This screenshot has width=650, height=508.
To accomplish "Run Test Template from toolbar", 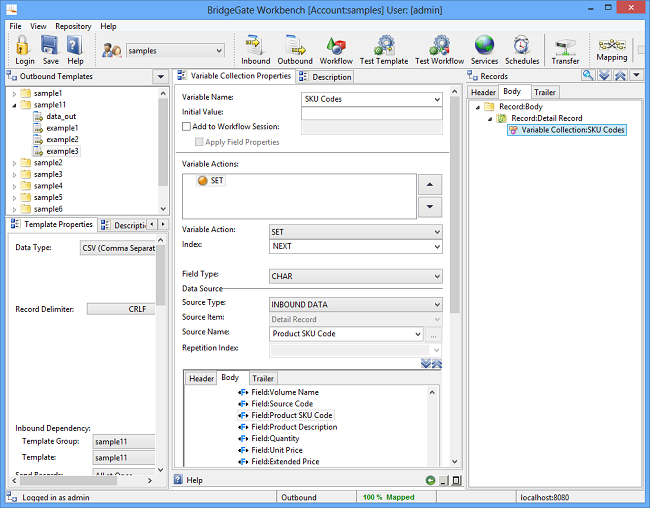I will click(x=384, y=48).
